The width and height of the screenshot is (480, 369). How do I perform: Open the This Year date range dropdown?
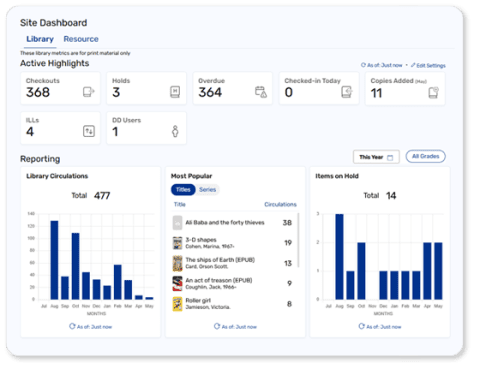(376, 157)
